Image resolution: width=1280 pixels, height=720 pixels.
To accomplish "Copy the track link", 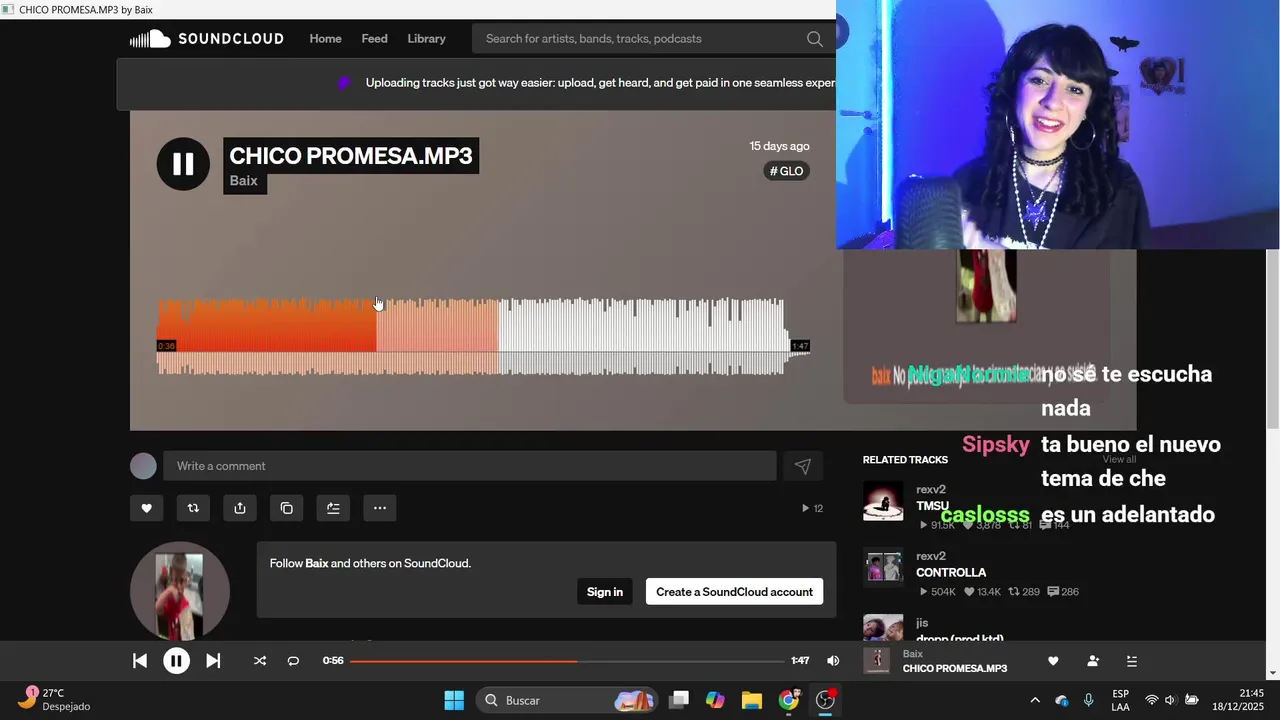I will point(286,508).
